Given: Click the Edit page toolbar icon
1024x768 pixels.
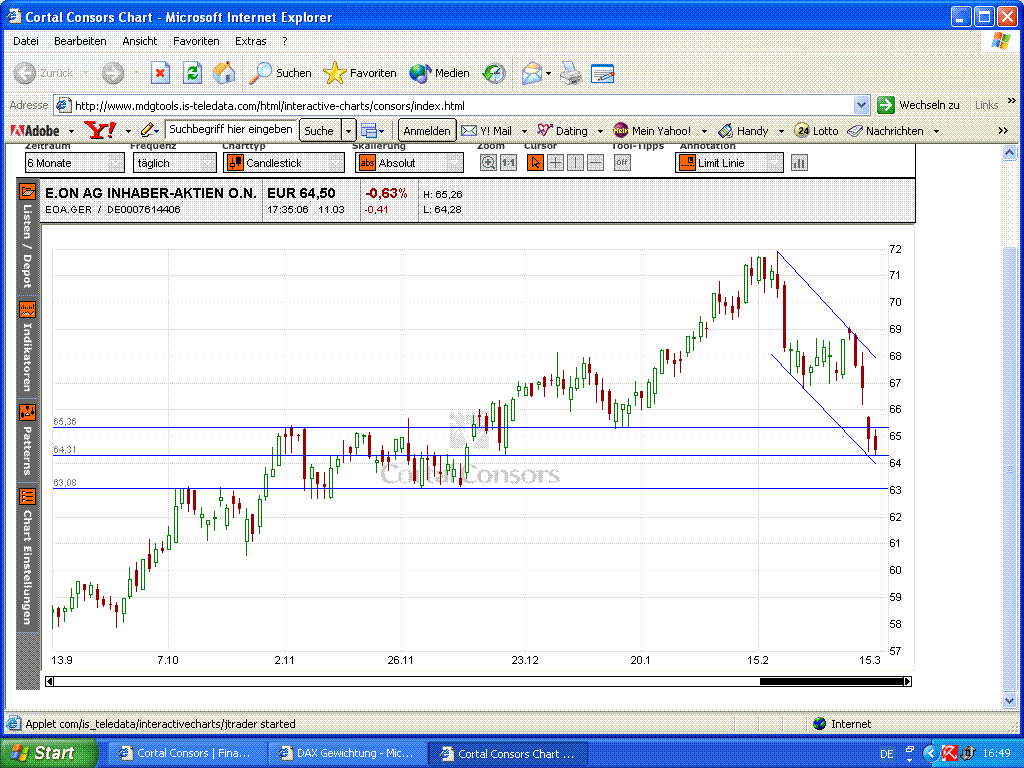Looking at the screenshot, I should [x=602, y=73].
